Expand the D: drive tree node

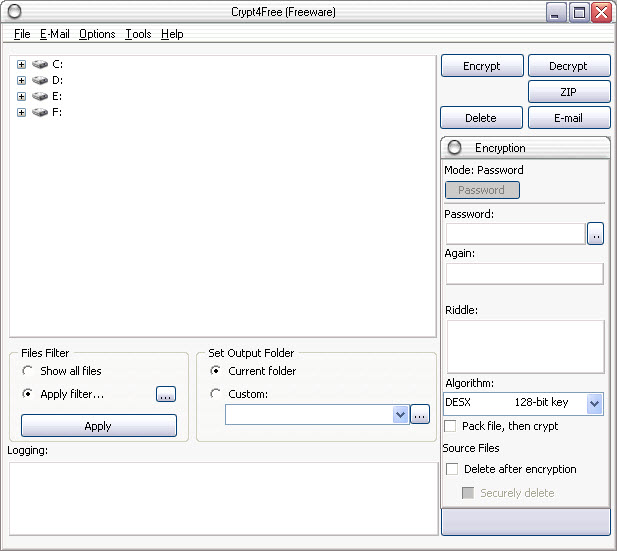22,80
